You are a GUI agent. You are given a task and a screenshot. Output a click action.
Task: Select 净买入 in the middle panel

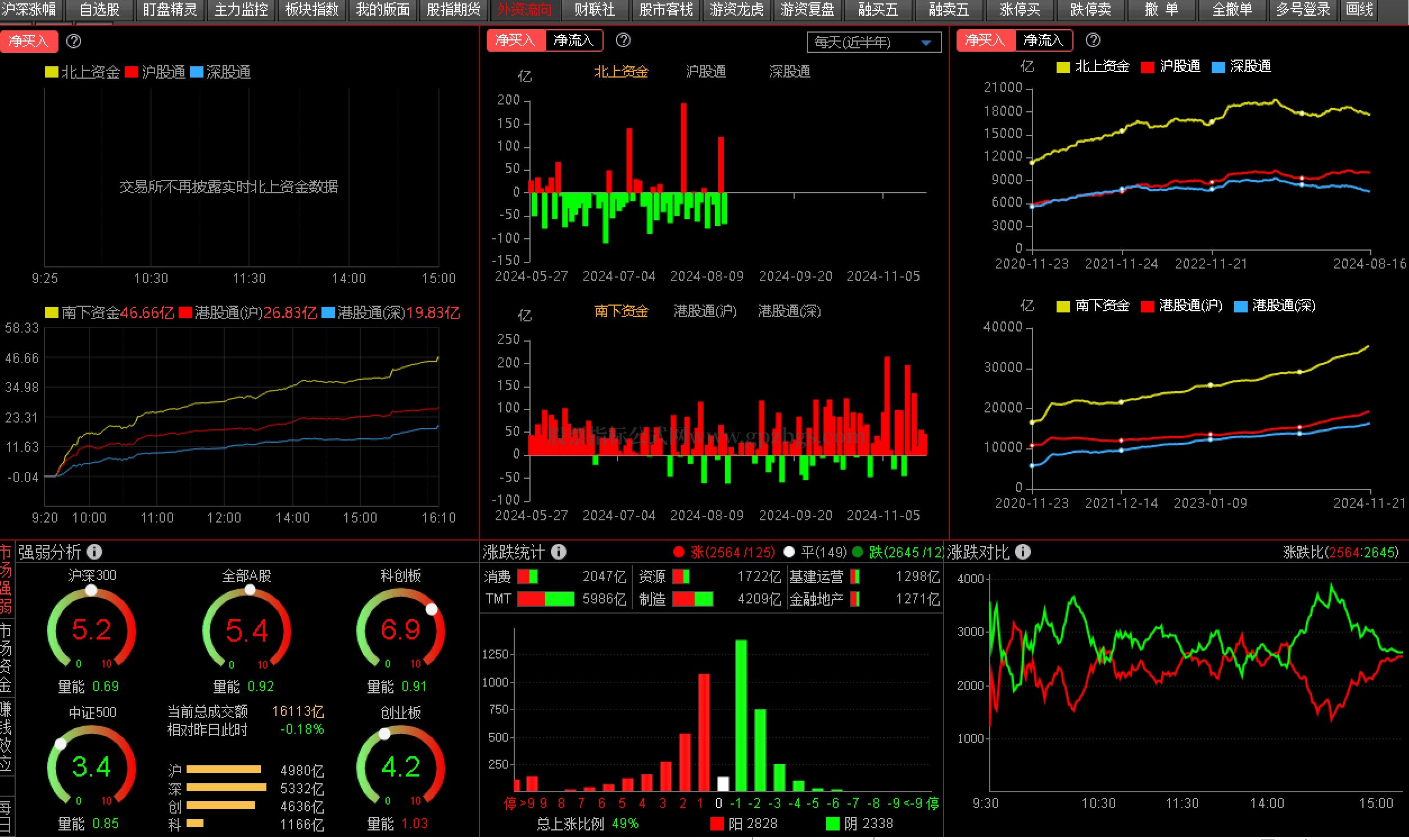click(516, 40)
